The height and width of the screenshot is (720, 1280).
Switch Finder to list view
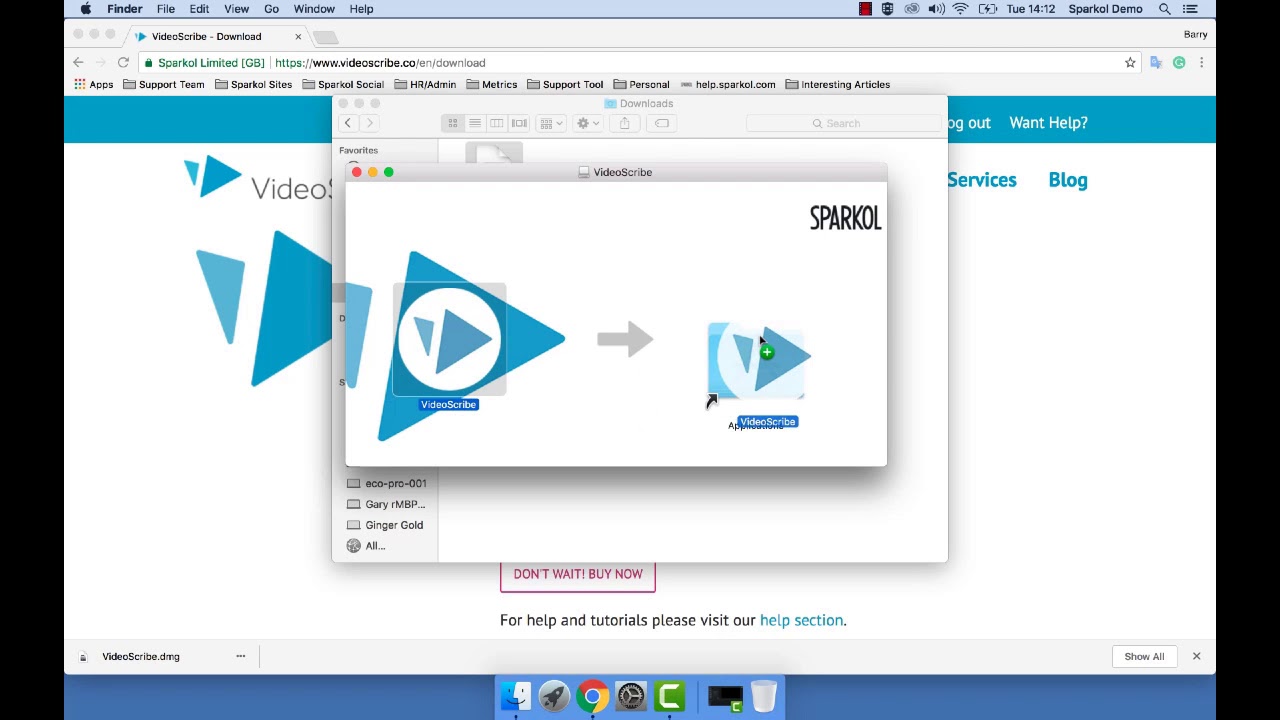click(x=475, y=123)
